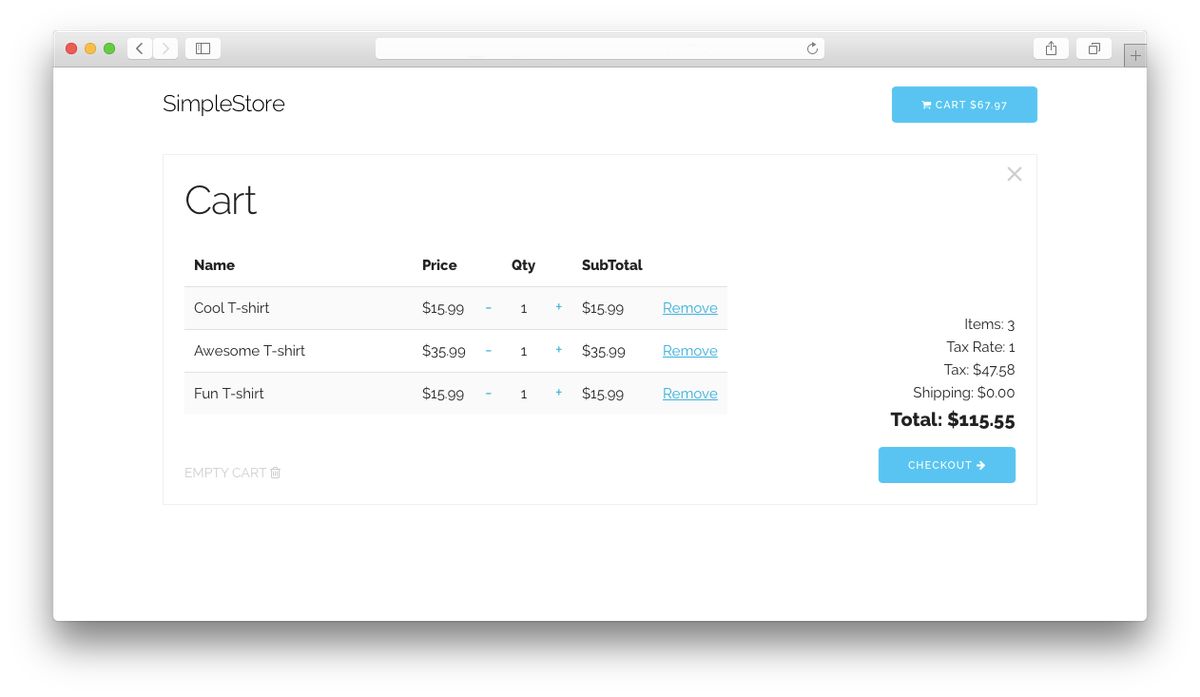1200x697 pixels.
Task: Click the SimpleStore logo
Action: [x=223, y=104]
